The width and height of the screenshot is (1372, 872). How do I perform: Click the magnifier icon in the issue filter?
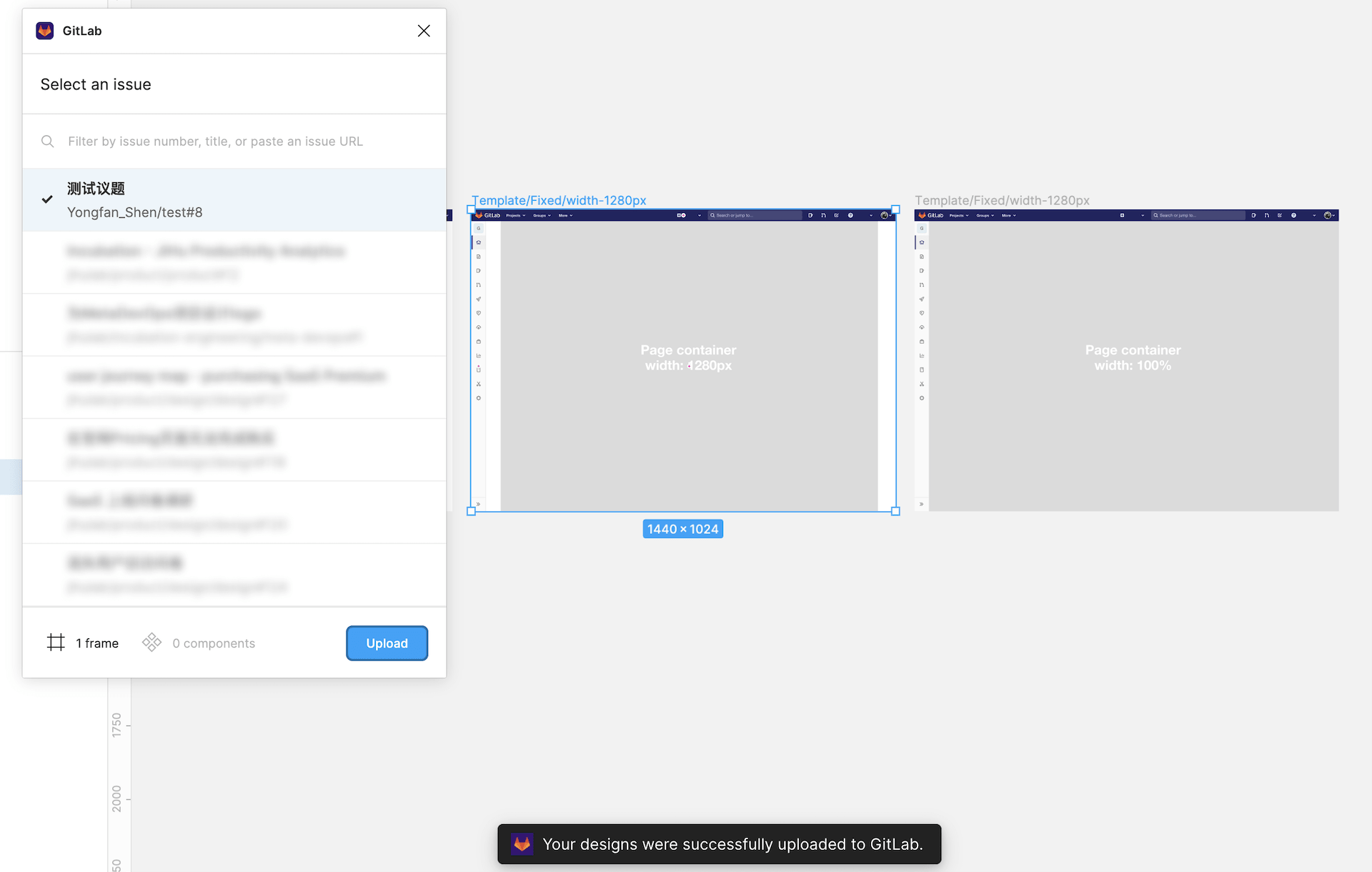48,142
